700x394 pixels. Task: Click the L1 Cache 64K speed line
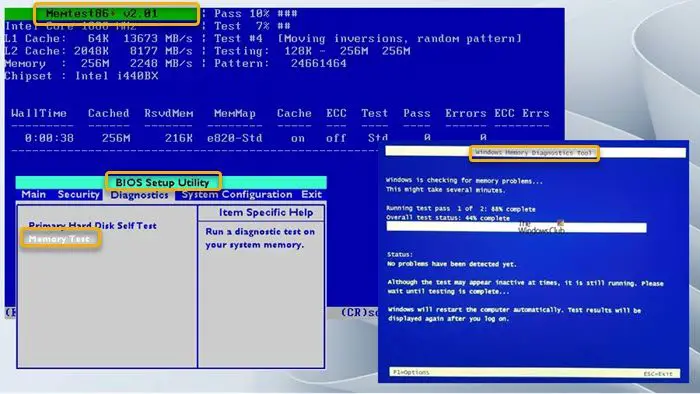99,38
